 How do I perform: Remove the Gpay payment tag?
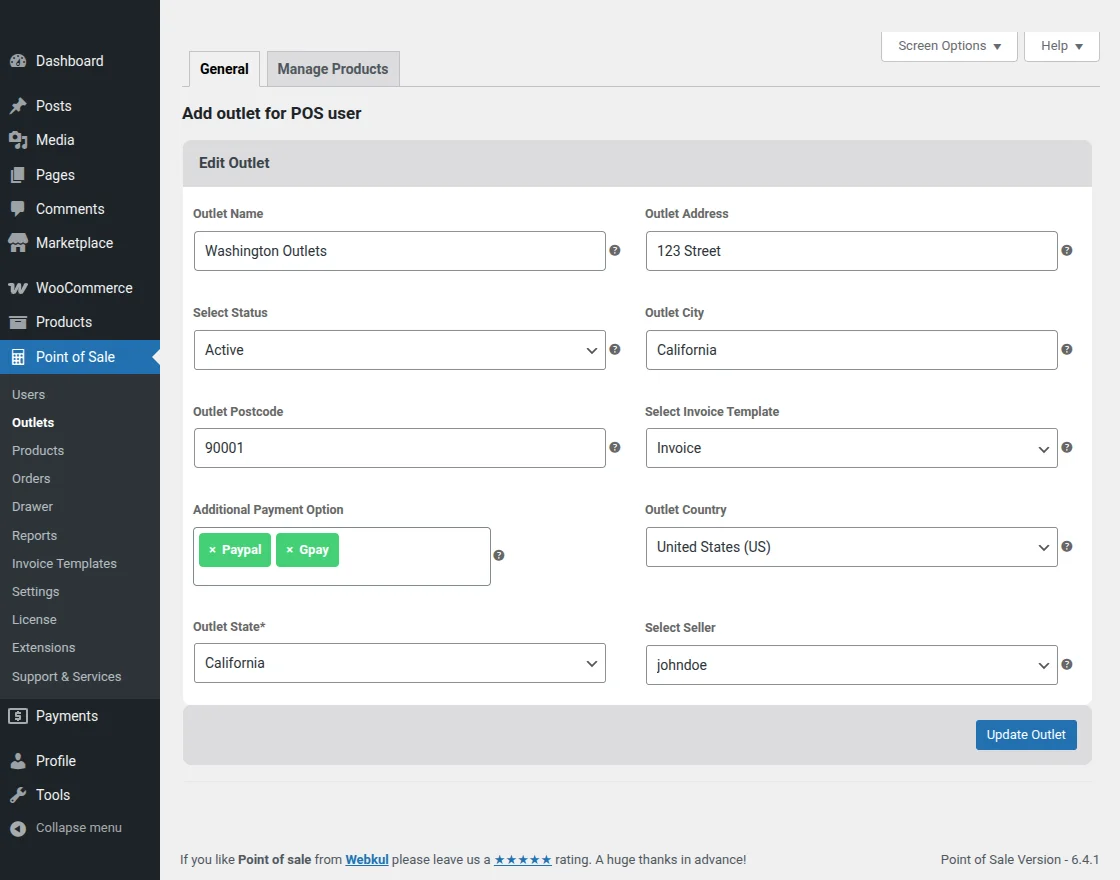pyautogui.click(x=289, y=550)
